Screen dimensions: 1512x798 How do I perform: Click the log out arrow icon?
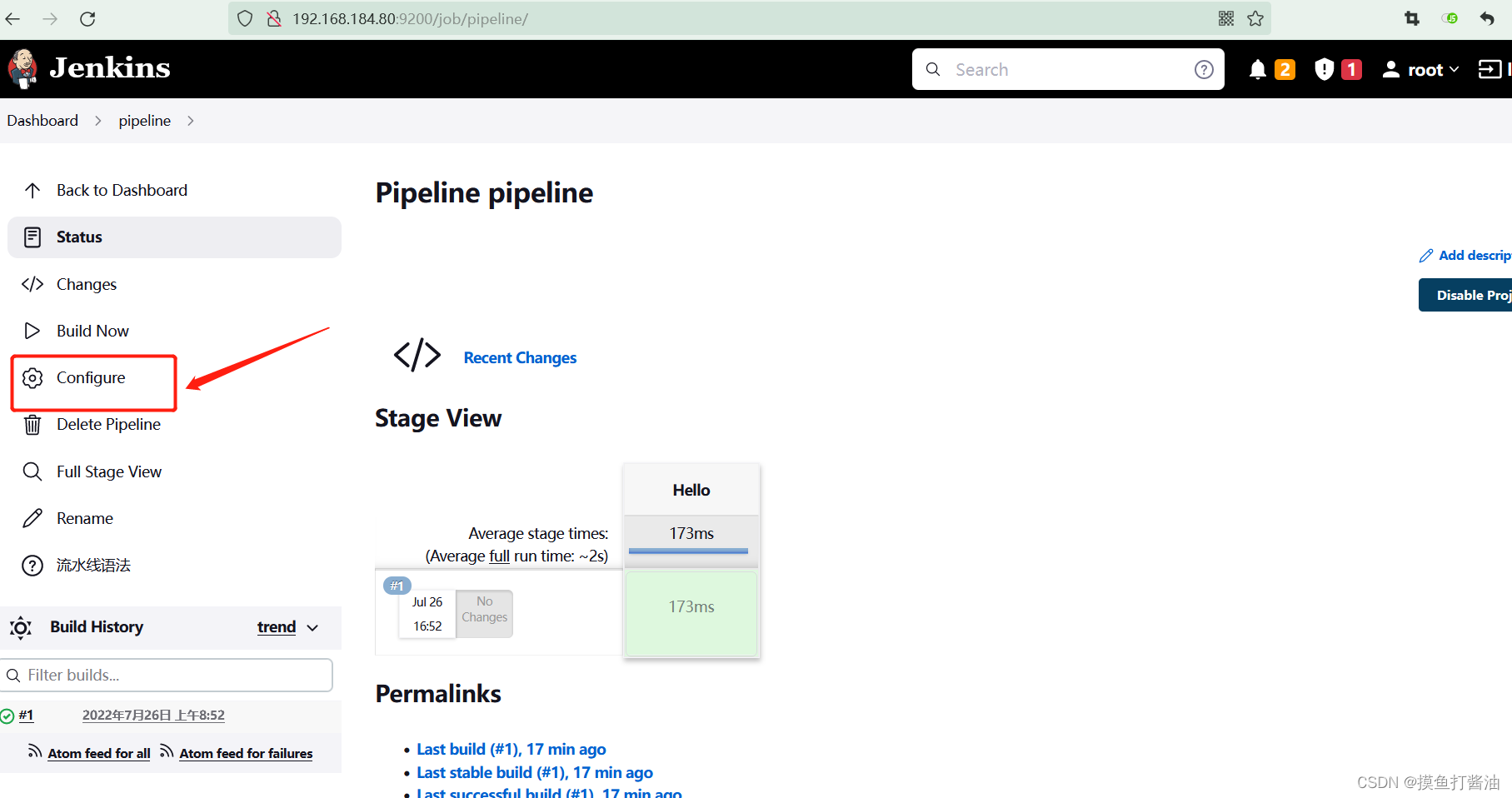[x=1490, y=69]
